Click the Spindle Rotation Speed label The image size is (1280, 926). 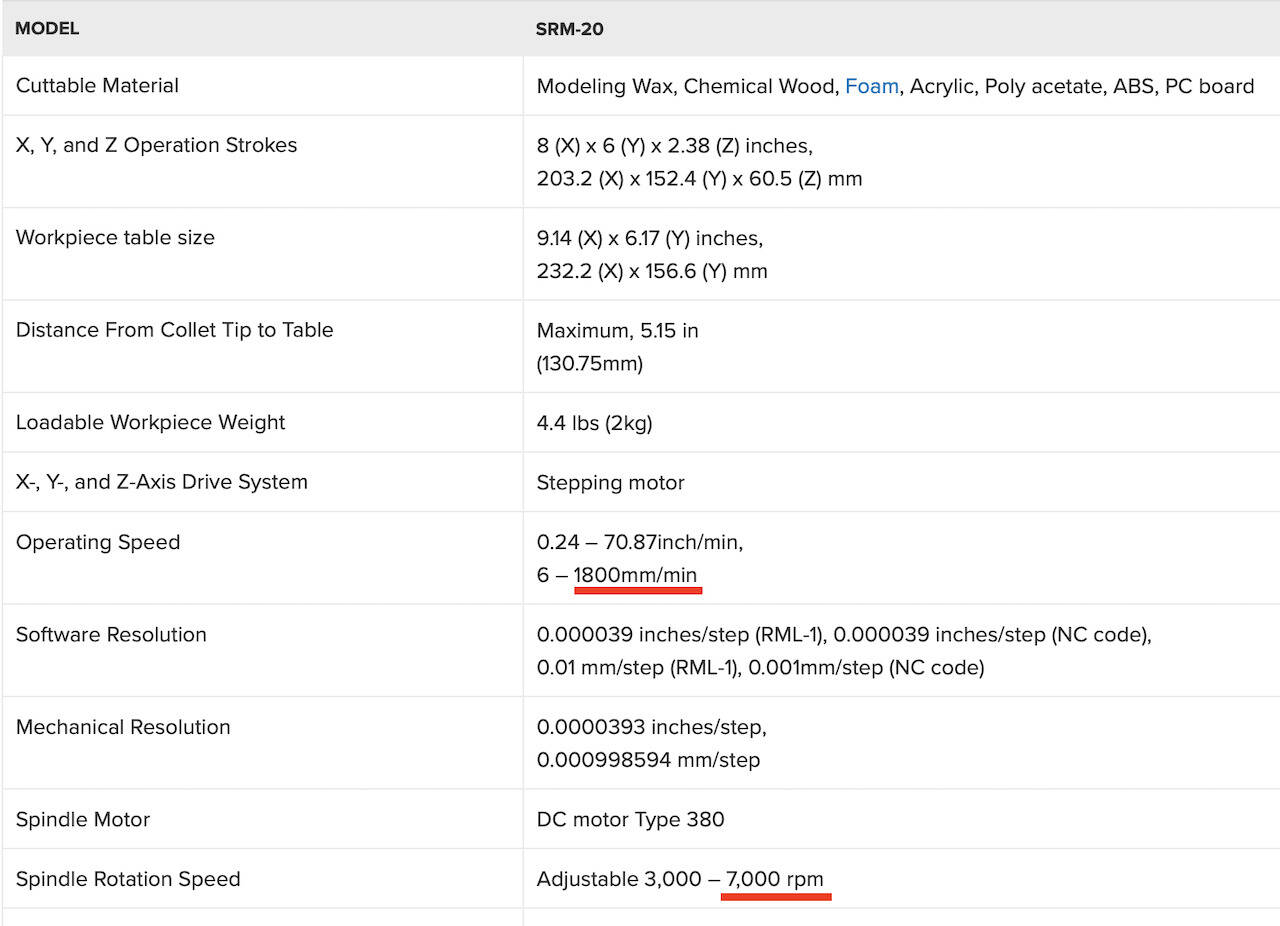tap(128, 879)
